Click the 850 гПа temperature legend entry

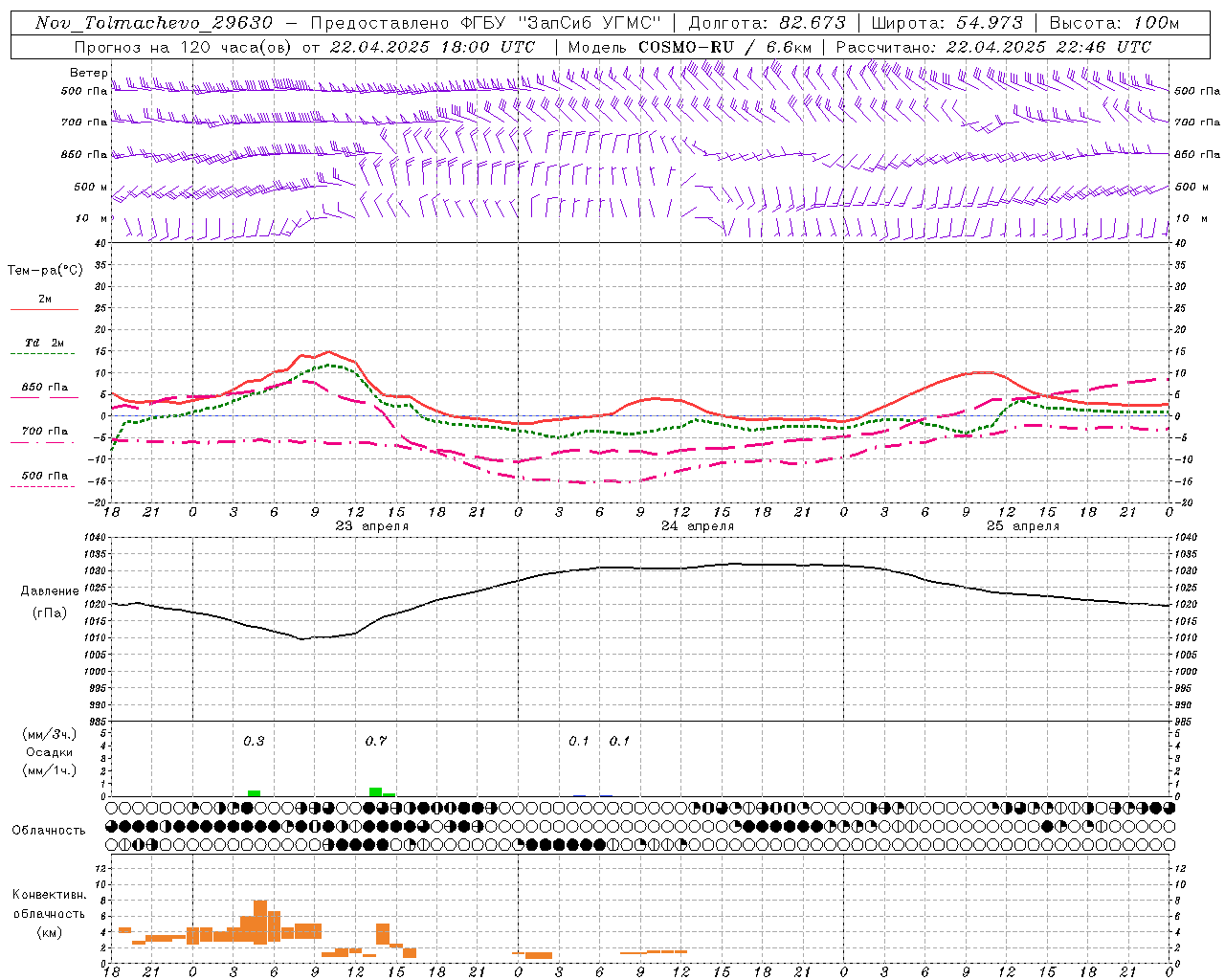44,388
